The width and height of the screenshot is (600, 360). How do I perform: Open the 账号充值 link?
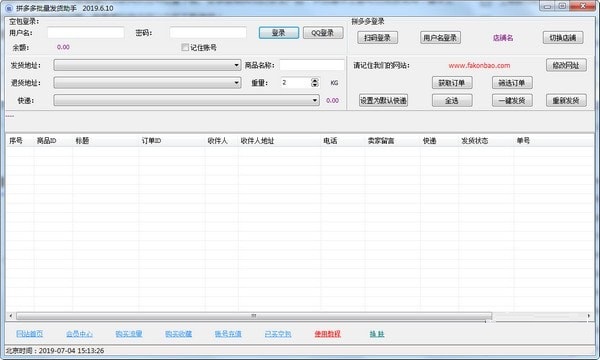click(228, 334)
